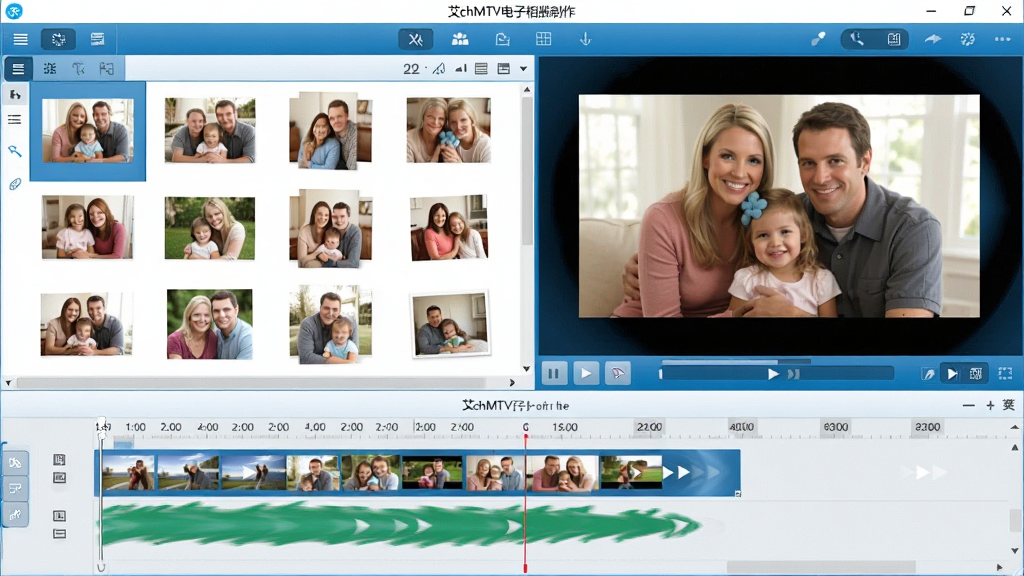Select the blue pick tool in the left sidebar
Screen dimensions: 1024x576
pos(14,152)
